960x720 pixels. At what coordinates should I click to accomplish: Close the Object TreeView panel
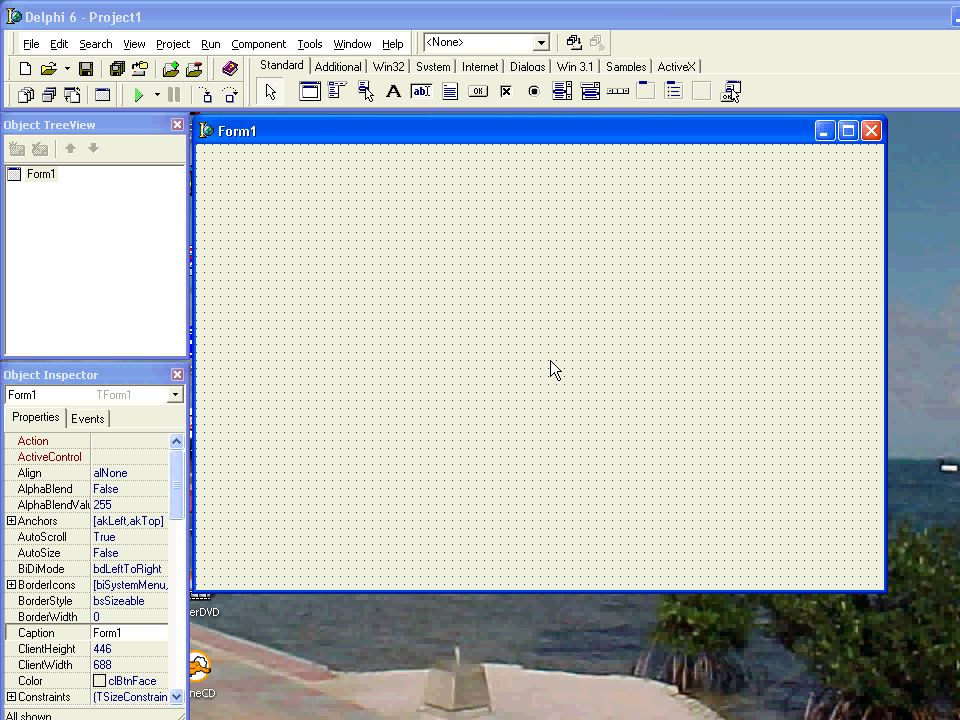tap(177, 125)
